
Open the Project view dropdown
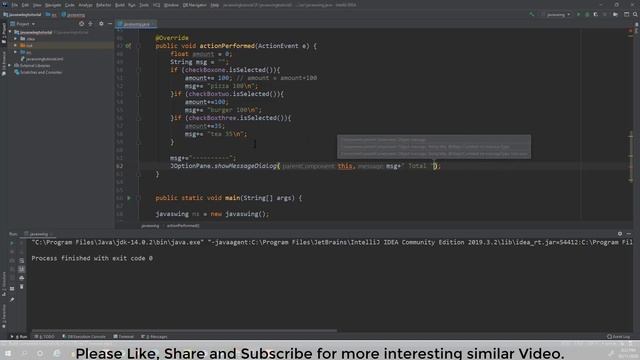22,24
